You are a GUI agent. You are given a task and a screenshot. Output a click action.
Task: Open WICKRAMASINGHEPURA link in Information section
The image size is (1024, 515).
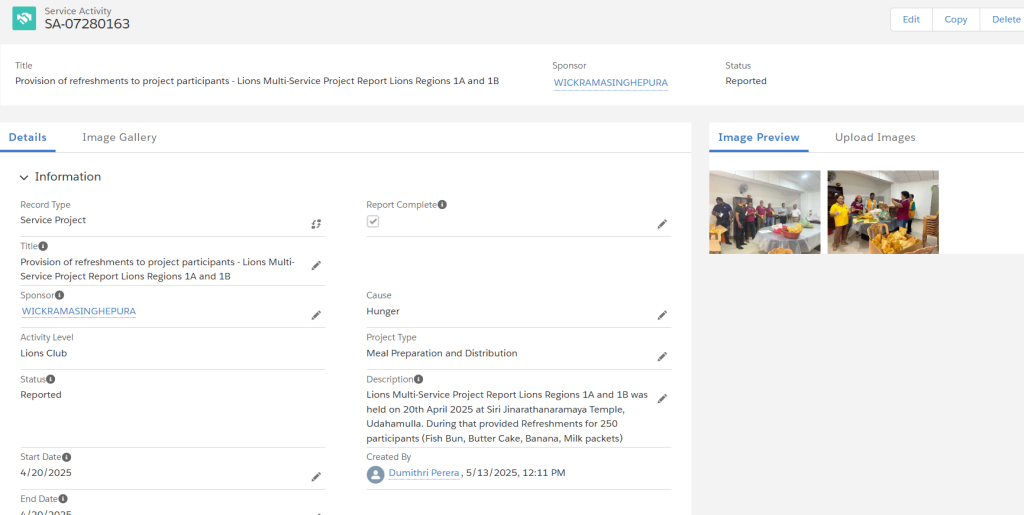coord(78,311)
